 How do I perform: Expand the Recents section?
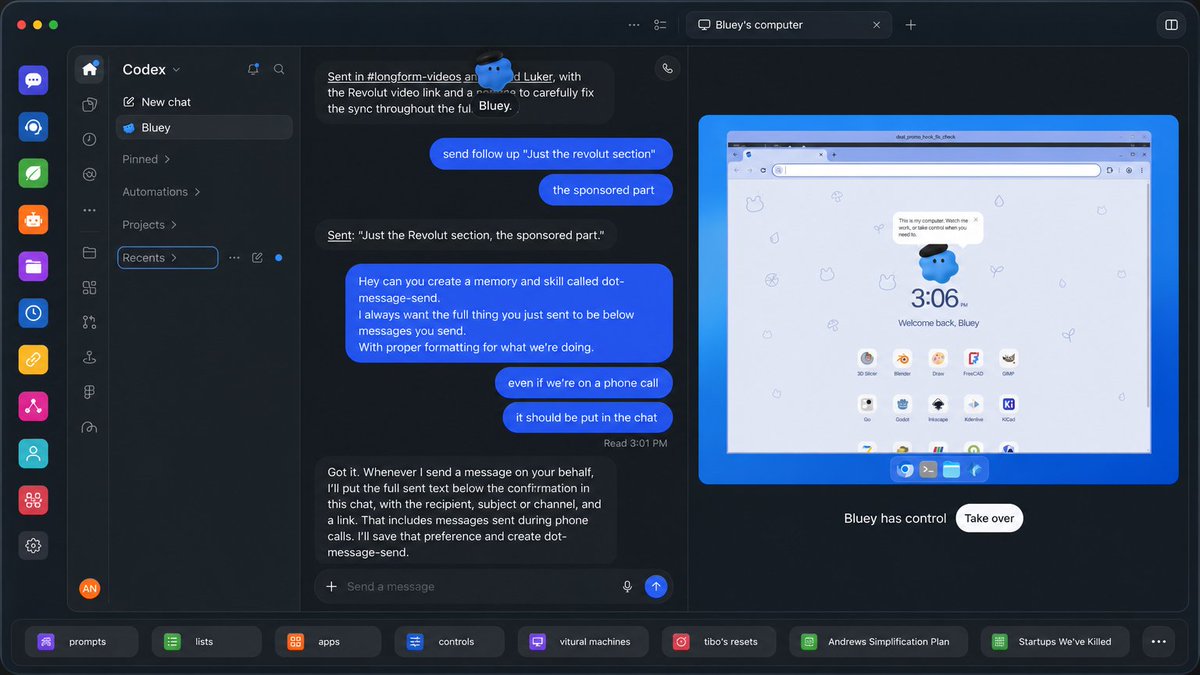(x=168, y=258)
